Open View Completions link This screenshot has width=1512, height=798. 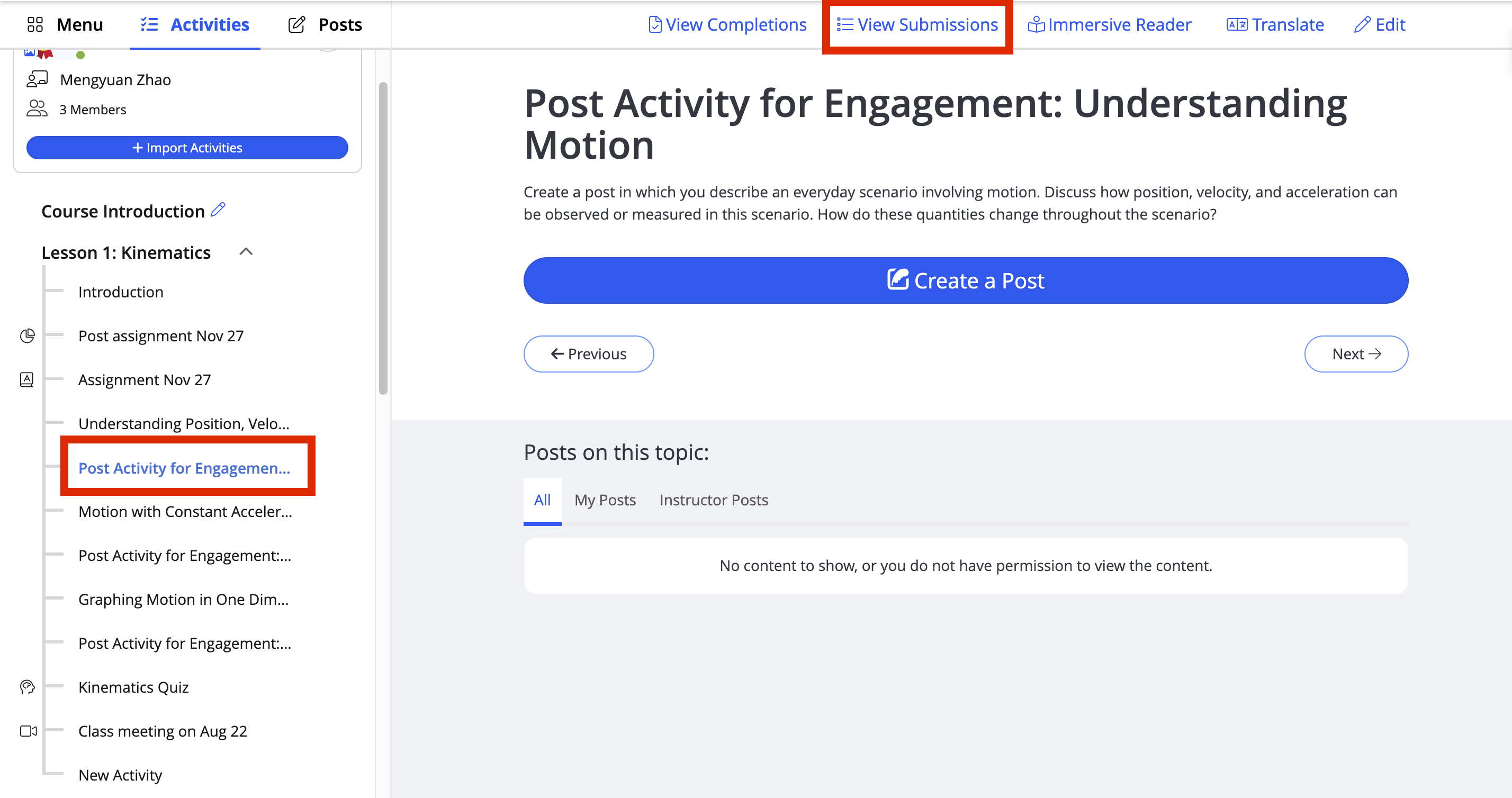[728, 25]
